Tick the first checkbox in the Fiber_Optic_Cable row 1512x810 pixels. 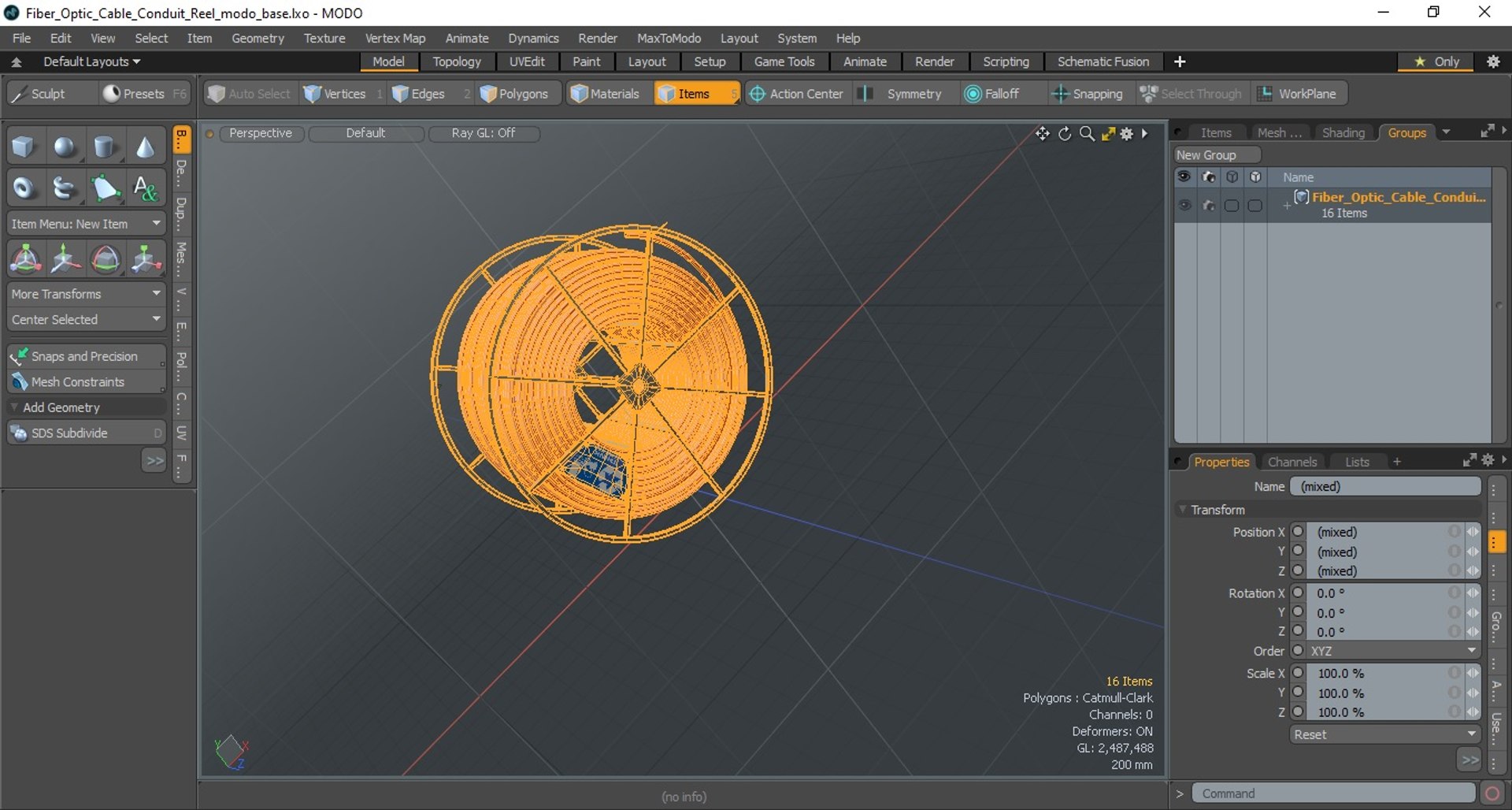coord(1232,206)
